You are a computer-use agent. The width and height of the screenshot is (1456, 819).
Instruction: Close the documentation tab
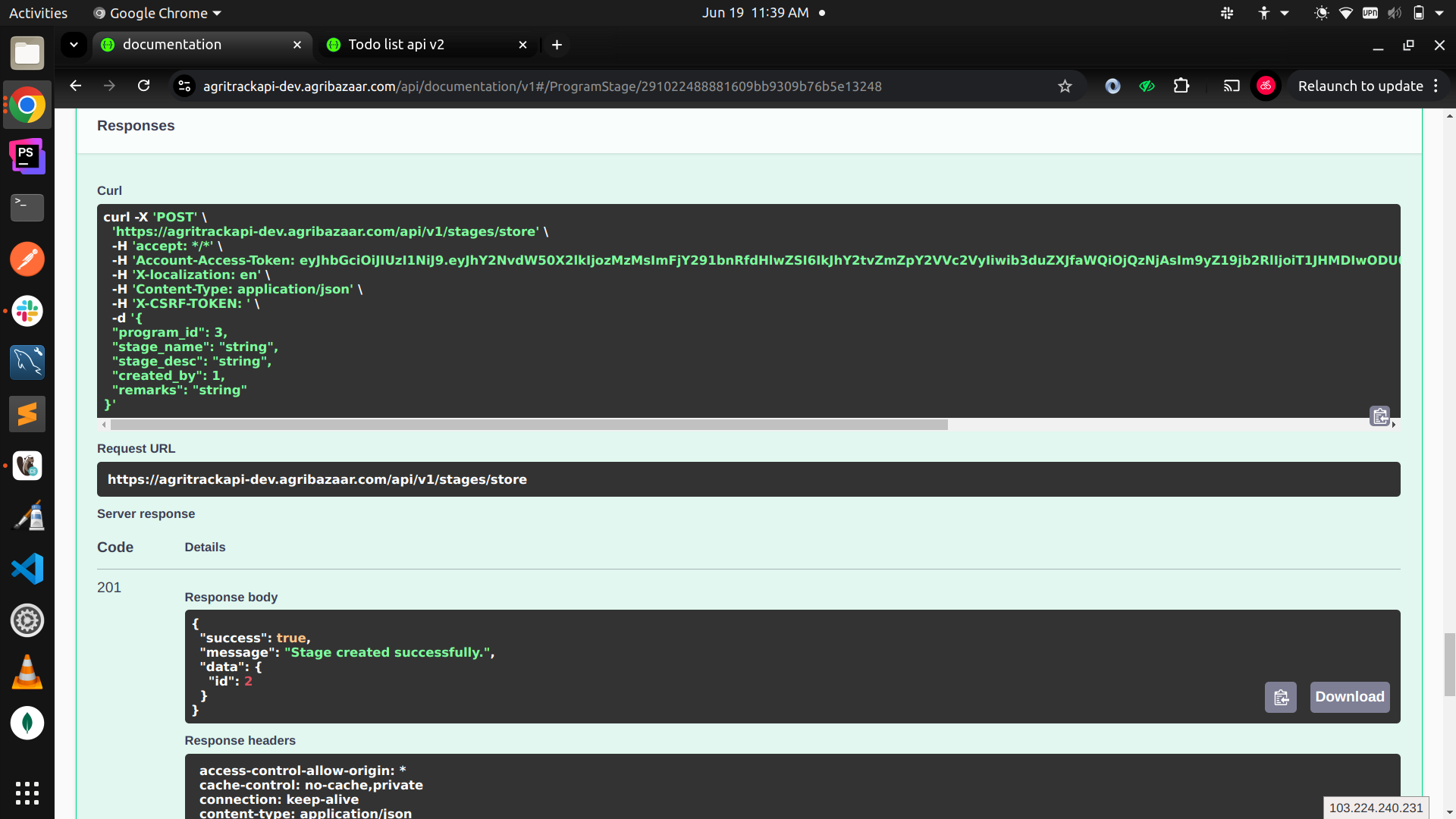[297, 45]
